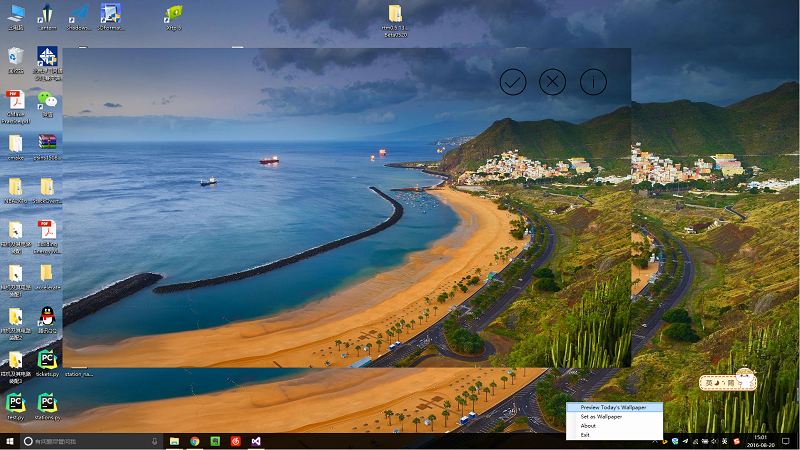This screenshot has width=800, height=450.
Task: Select Preview Today's Wallpaper menu entry
Action: 614,407
